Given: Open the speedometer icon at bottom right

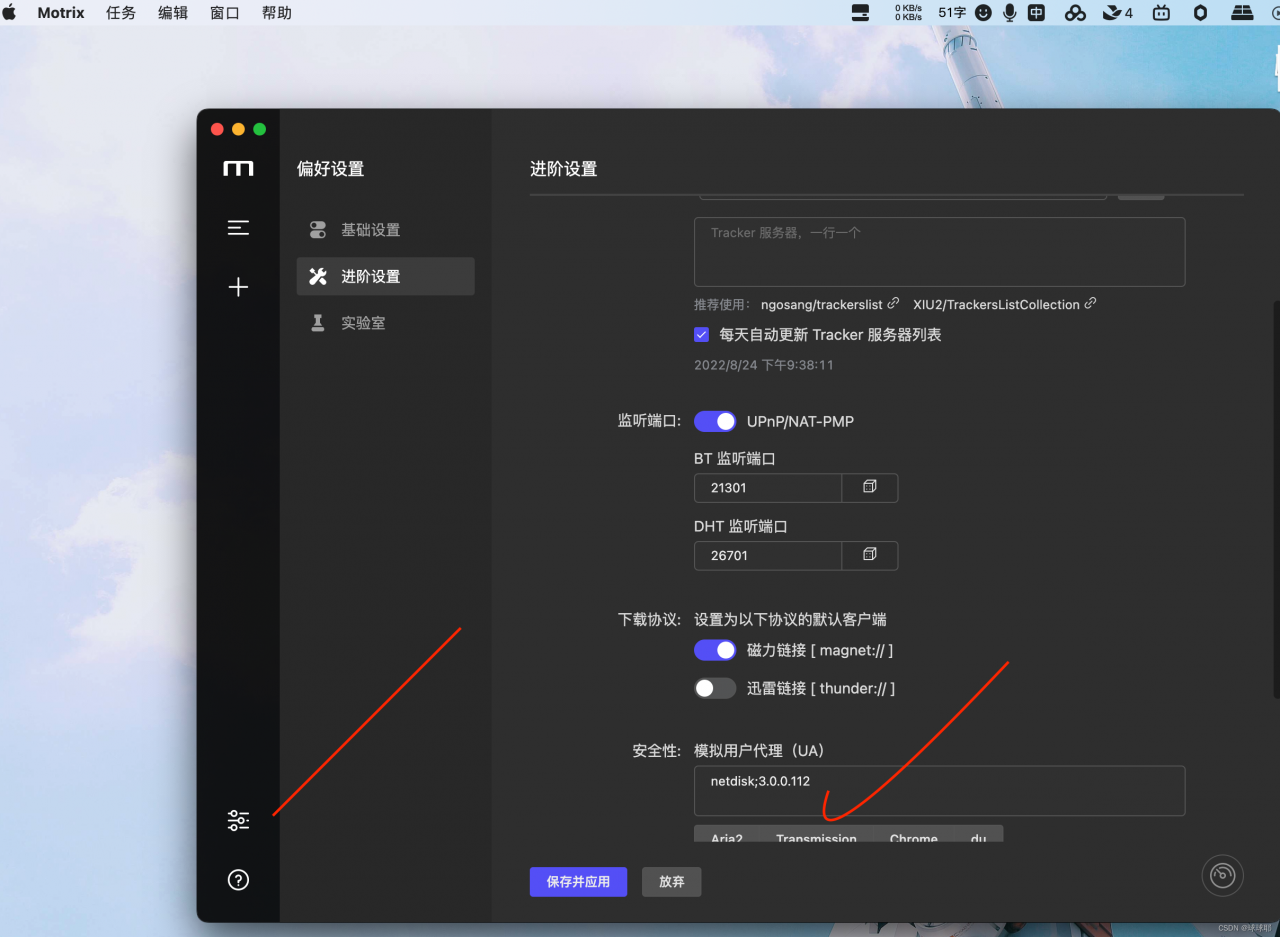Looking at the screenshot, I should tap(1223, 875).
